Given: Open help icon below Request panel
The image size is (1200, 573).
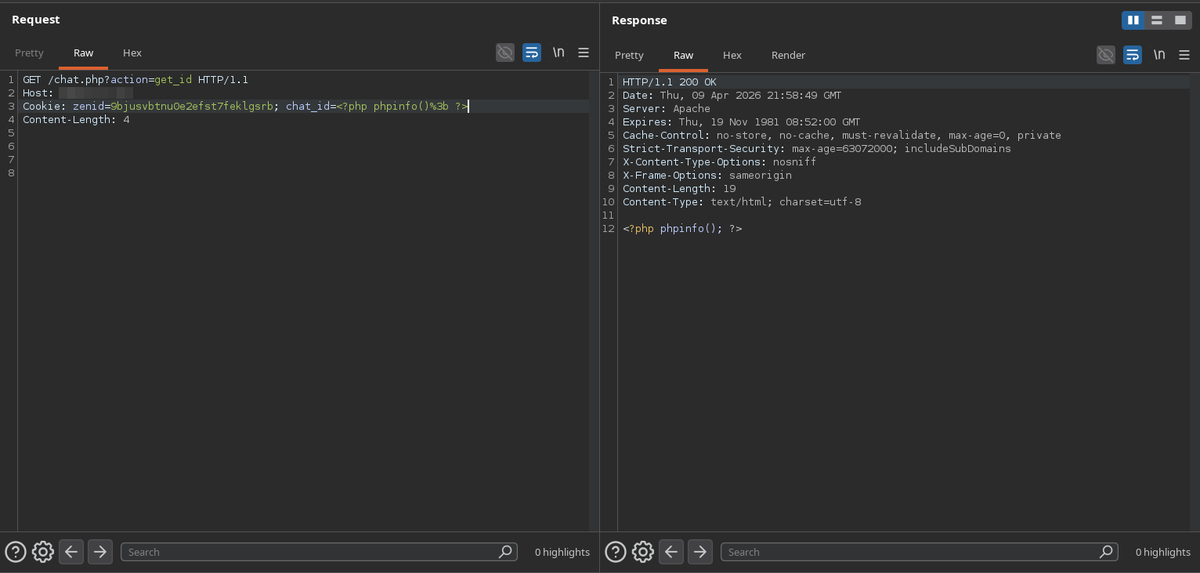Looking at the screenshot, I should coord(15,551).
